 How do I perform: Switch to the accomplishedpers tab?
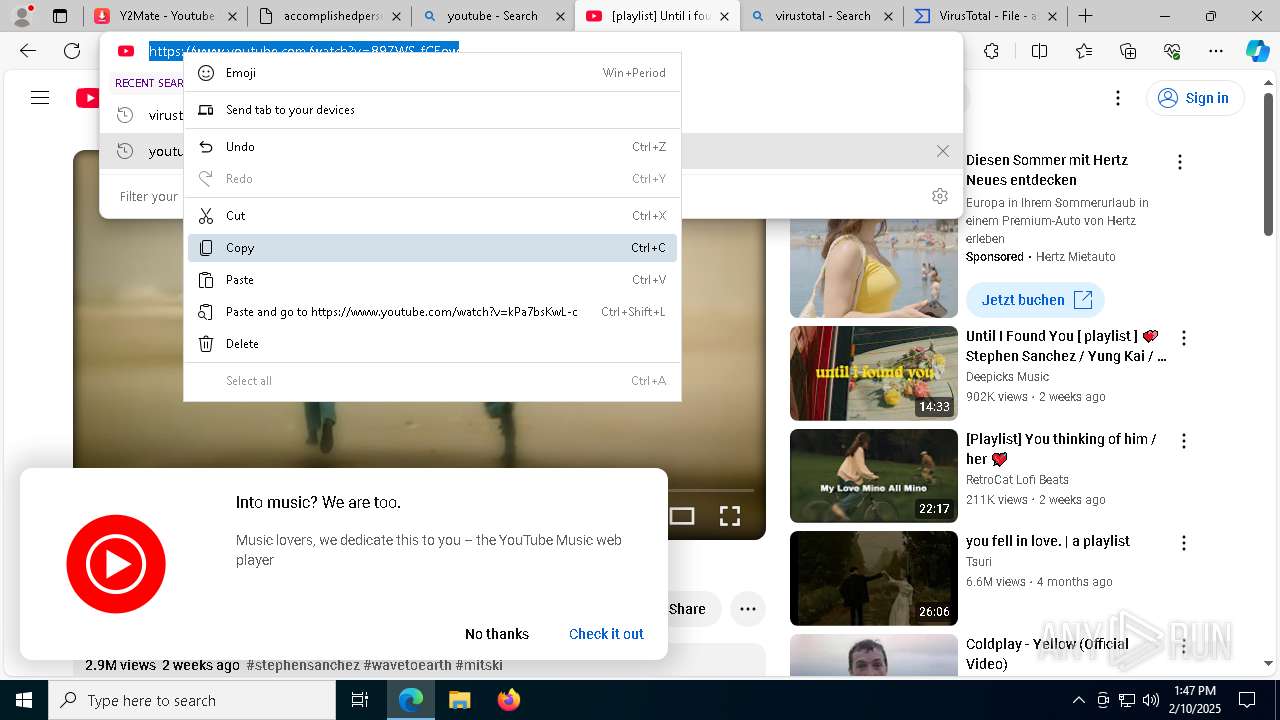tap(329, 16)
